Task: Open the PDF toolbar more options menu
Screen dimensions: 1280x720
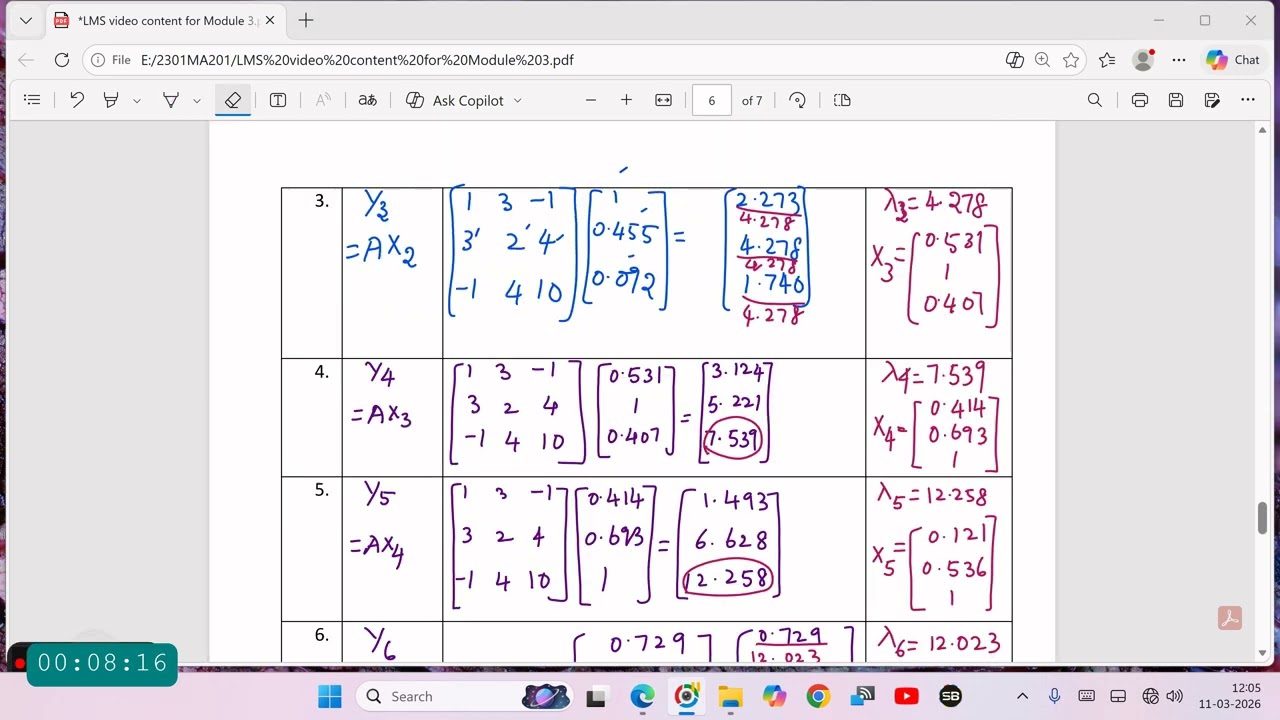Action: click(x=1248, y=100)
